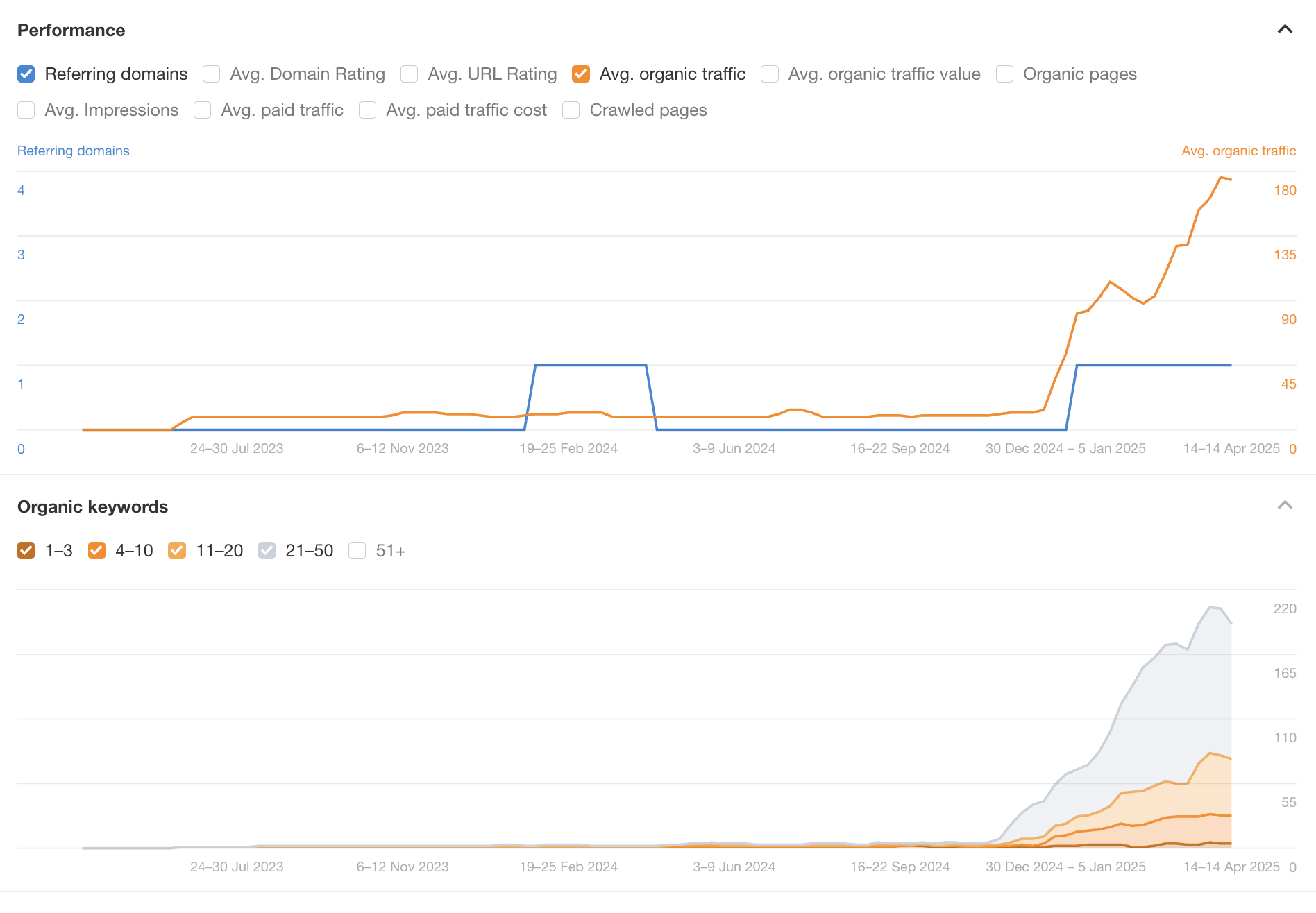Click the Avg. organic traffic axis label
Viewport: 1316px width, 913px height.
pos(1238,151)
